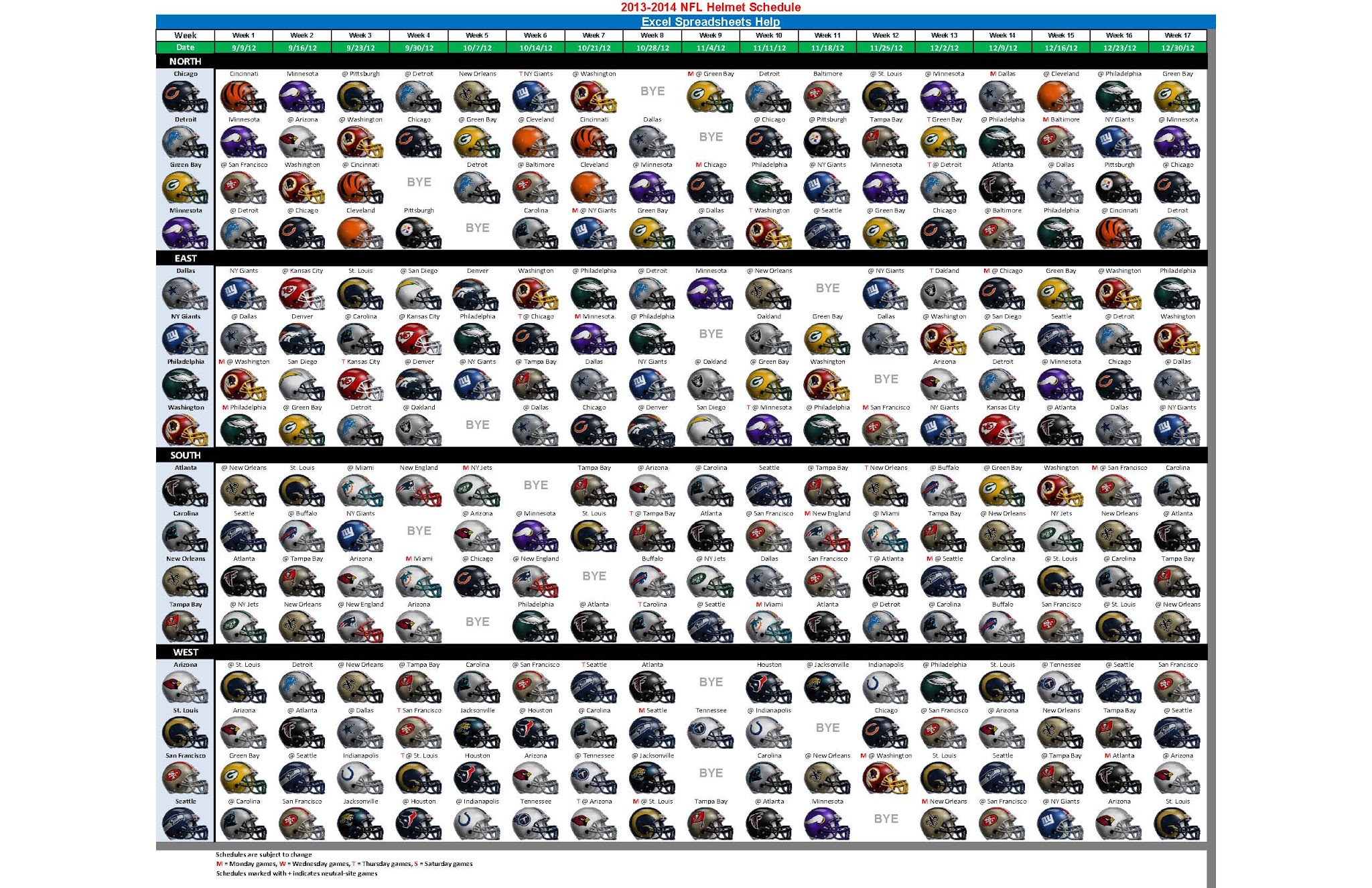1372x888 pixels.
Task: Click Green Bay Packers helmet in the team column
Action: [185, 188]
